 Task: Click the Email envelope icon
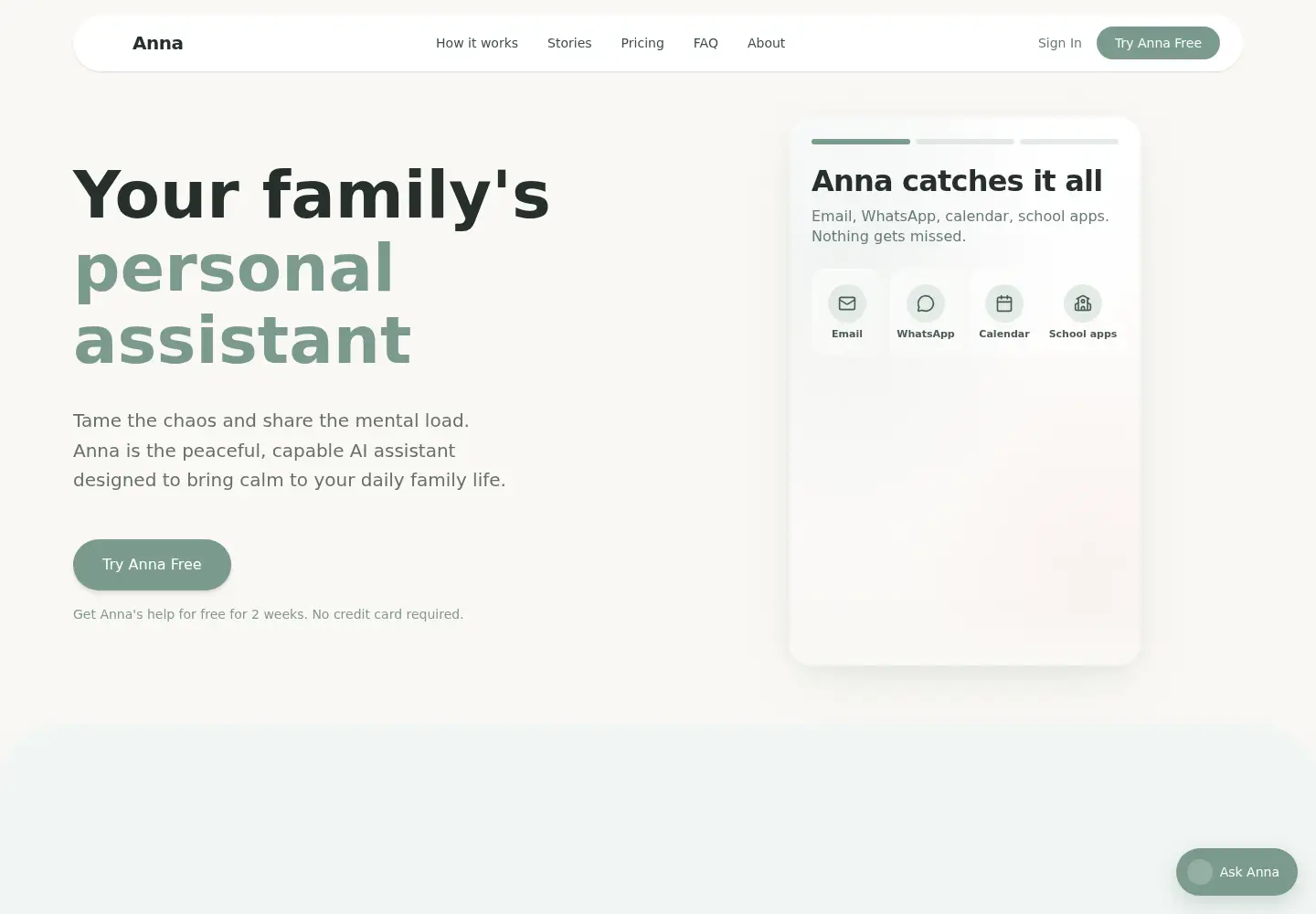point(847,303)
